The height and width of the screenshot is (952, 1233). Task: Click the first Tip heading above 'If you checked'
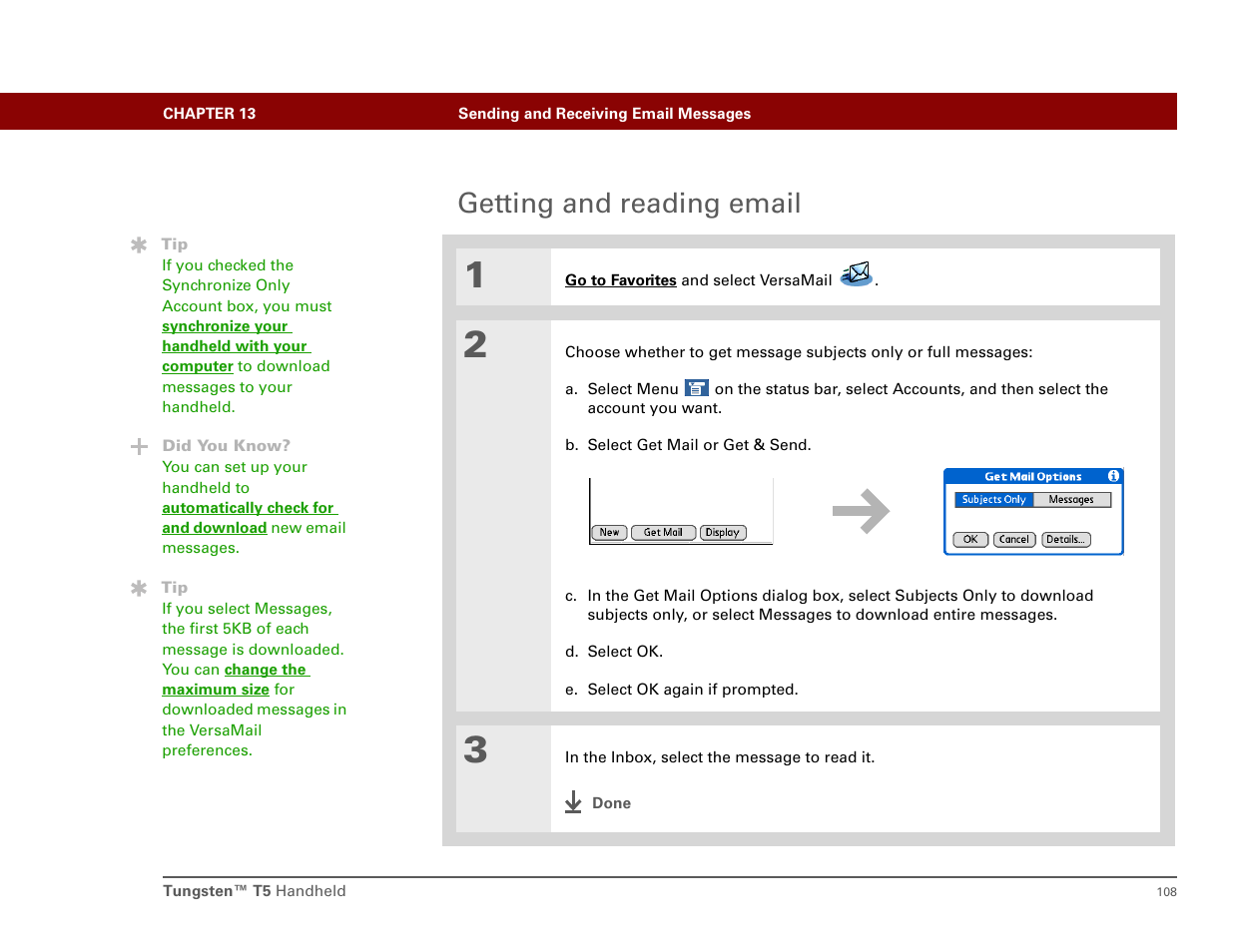(175, 244)
